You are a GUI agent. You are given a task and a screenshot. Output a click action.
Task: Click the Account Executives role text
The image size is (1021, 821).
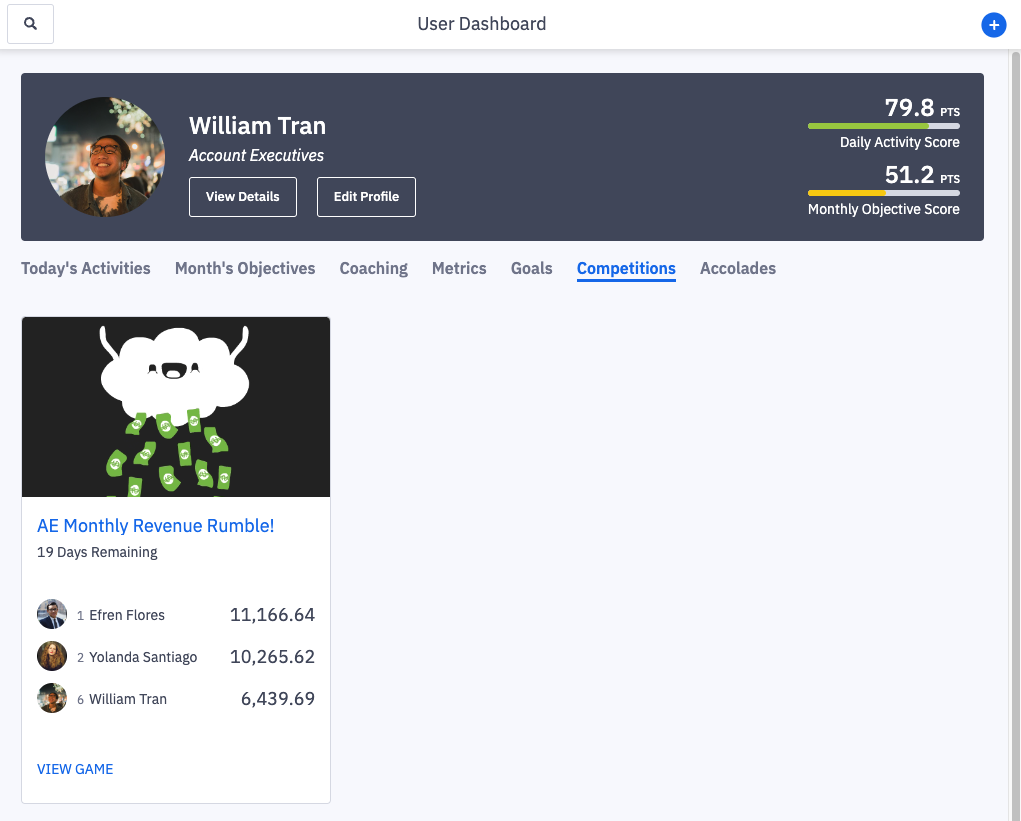257,156
